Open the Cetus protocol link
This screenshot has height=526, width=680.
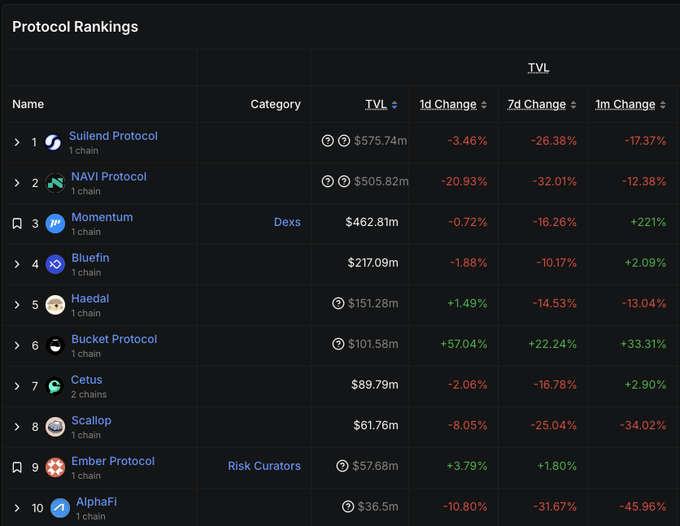pos(87,380)
